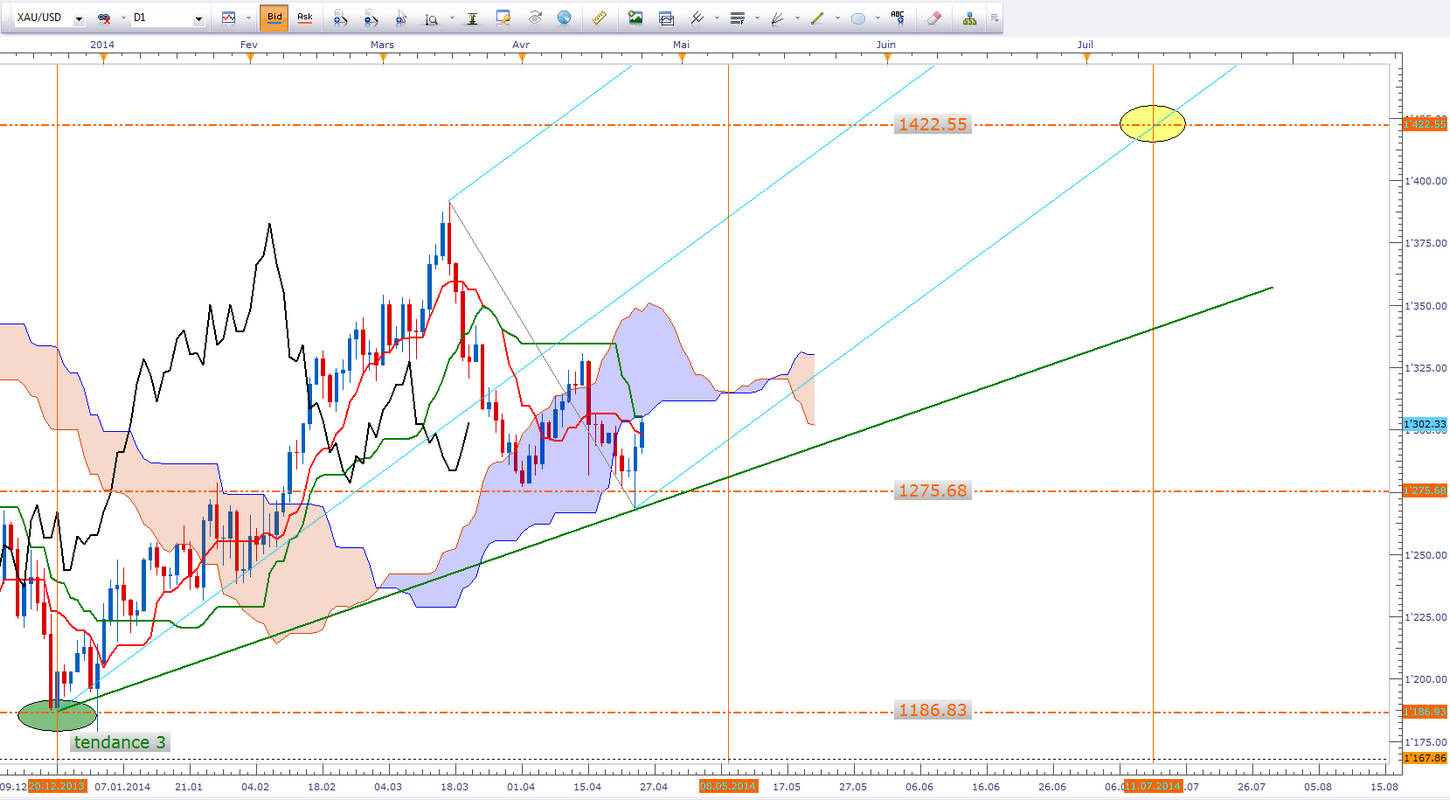Select the green trend line tool
The image size is (1450, 800).
[817, 18]
